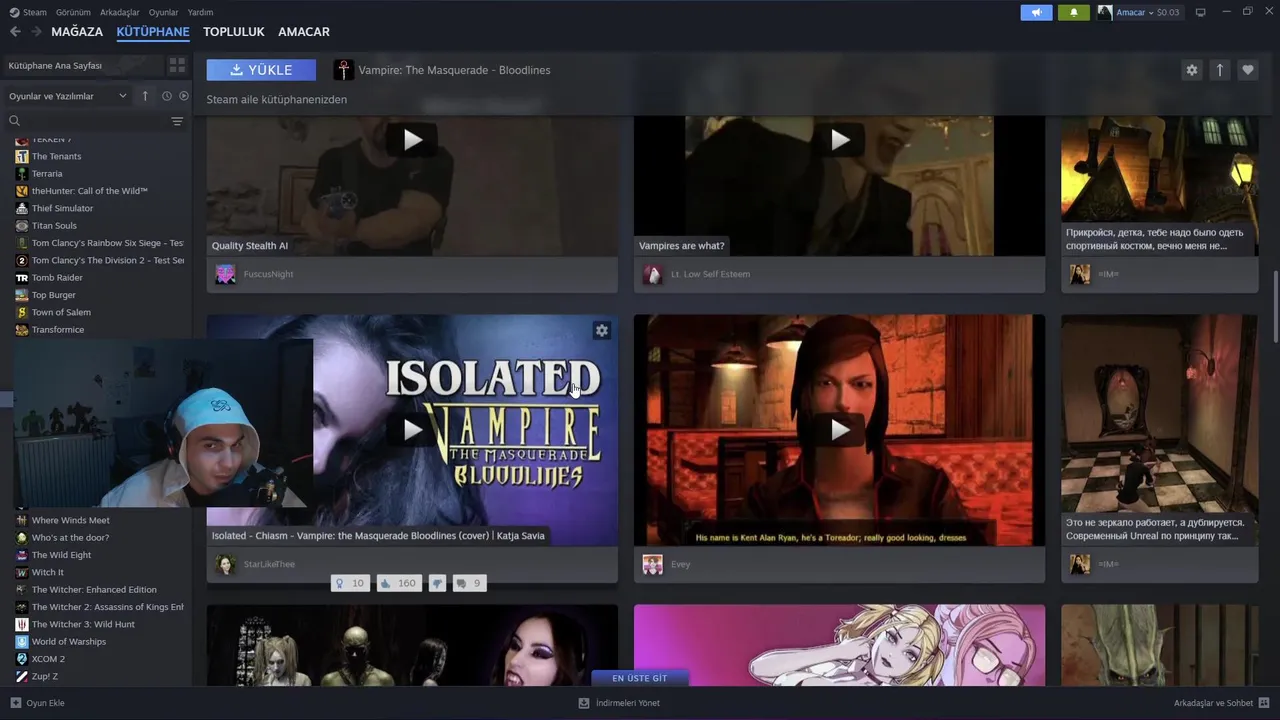1280x720 pixels.
Task: Click FuscusNight author avatar
Action: [x=226, y=274]
